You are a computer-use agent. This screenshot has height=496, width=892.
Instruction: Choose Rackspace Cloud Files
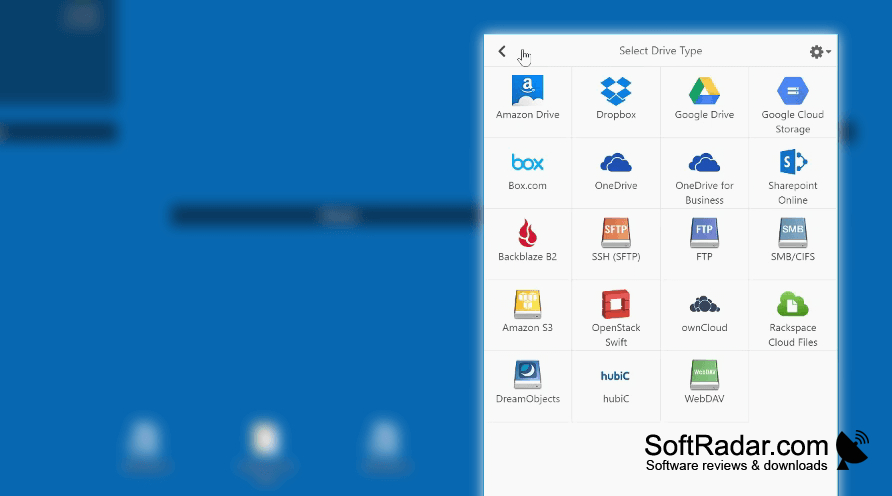(x=792, y=315)
